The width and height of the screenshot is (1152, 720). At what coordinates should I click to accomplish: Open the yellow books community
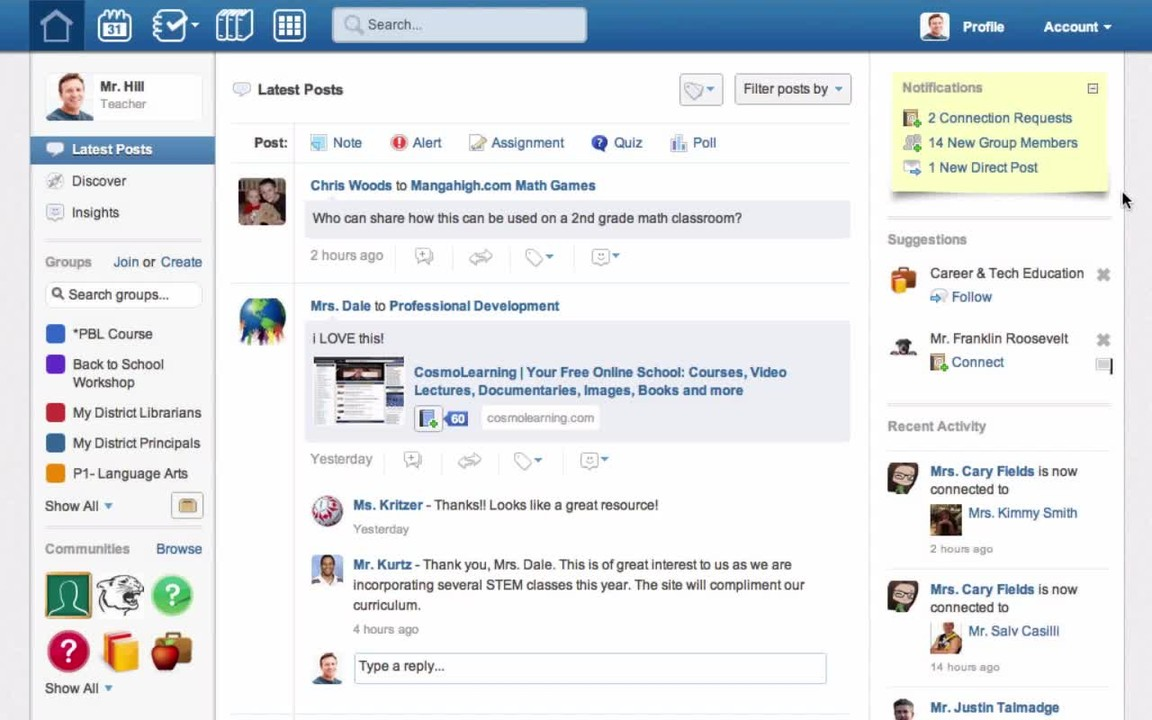click(x=120, y=651)
